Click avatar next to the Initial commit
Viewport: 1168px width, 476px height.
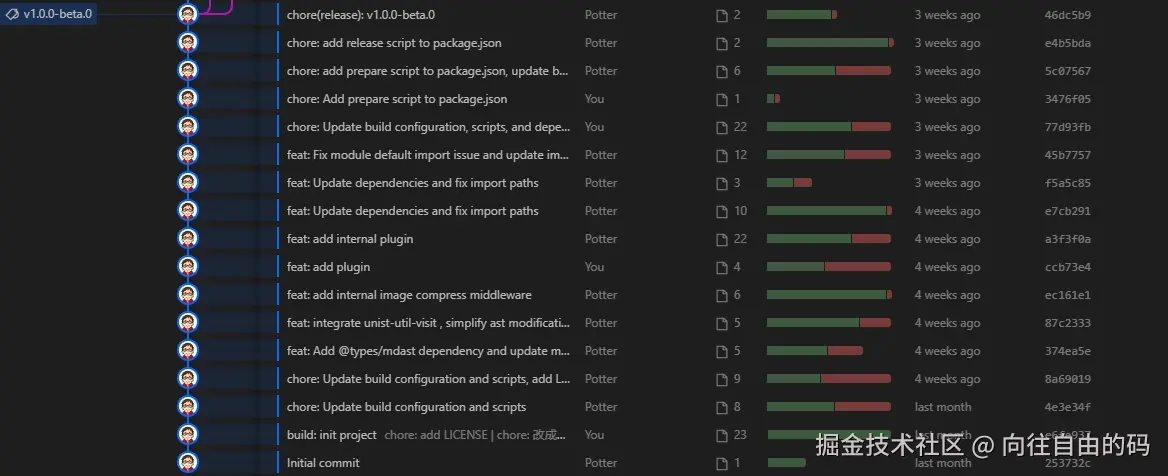[188, 463]
